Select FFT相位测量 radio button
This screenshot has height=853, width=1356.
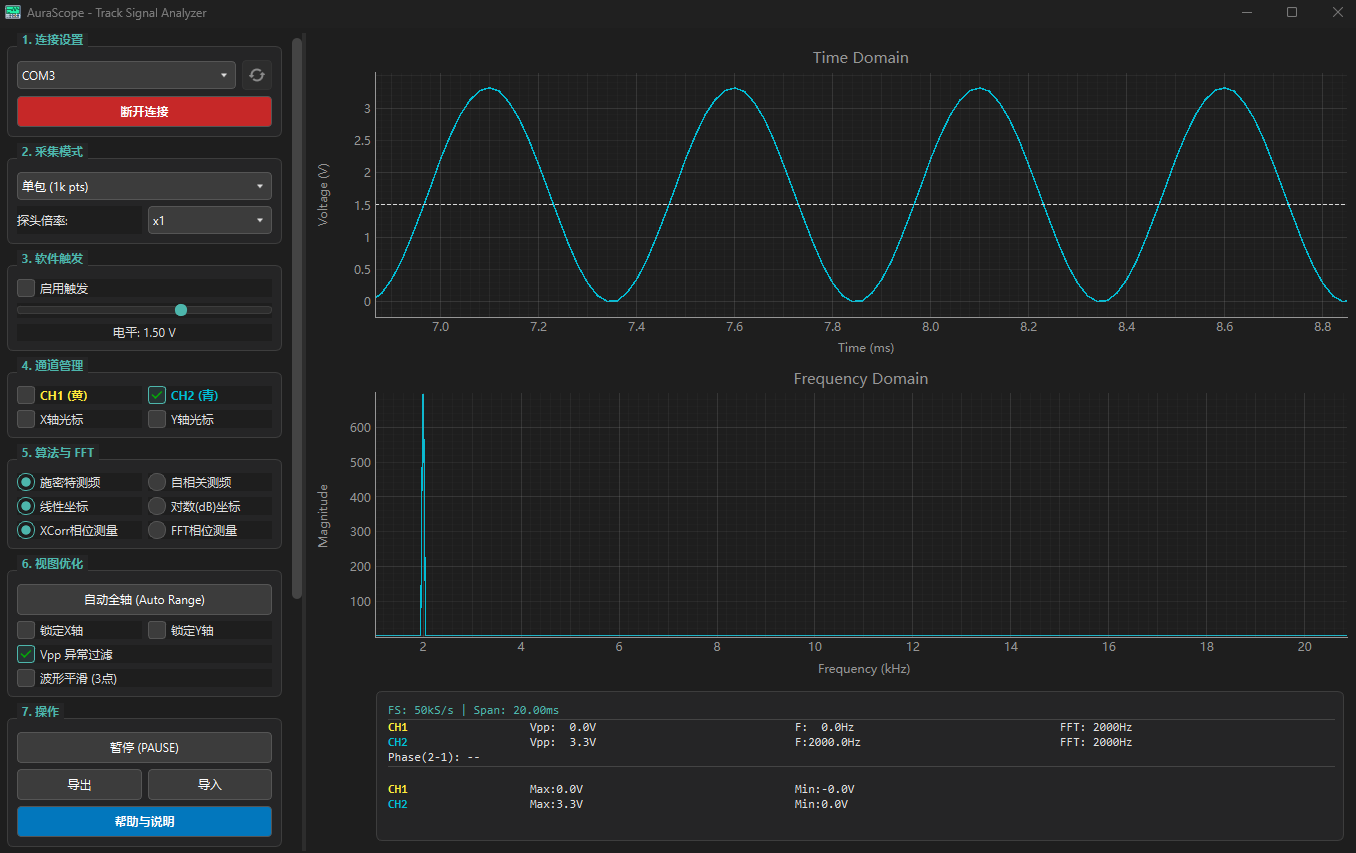157,530
